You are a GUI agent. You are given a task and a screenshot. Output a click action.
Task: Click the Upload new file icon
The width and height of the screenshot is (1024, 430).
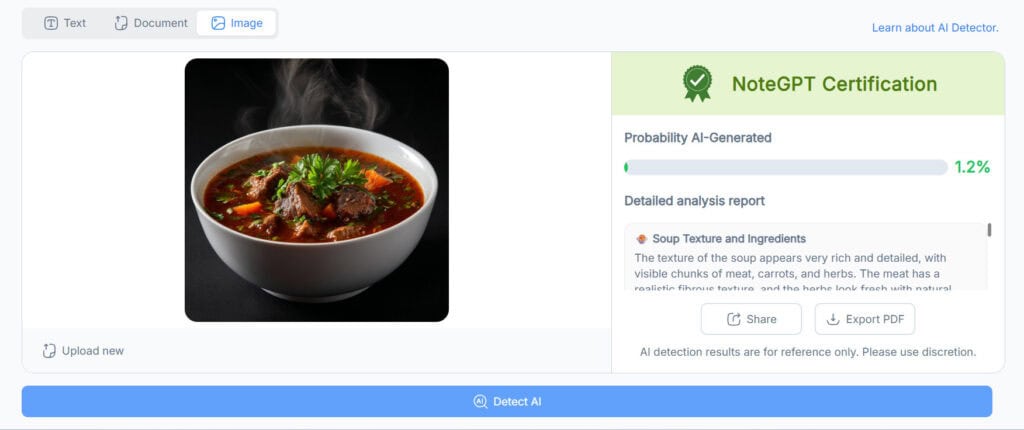tap(49, 351)
